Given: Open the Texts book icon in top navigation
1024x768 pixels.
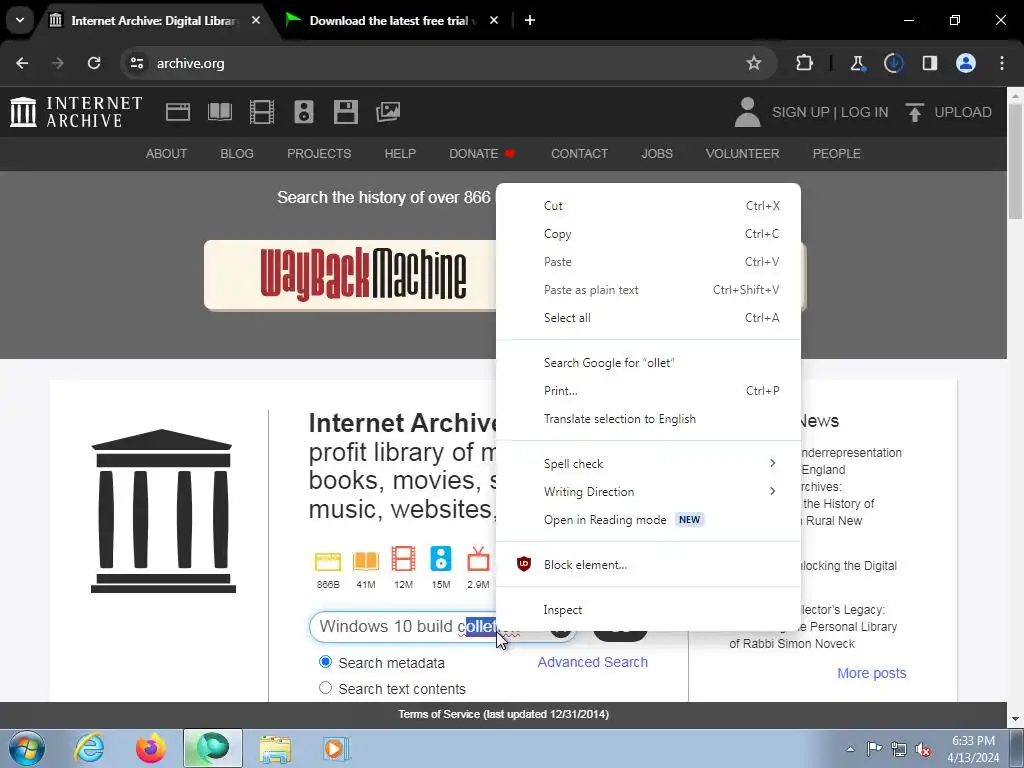Looking at the screenshot, I should coord(219,112).
